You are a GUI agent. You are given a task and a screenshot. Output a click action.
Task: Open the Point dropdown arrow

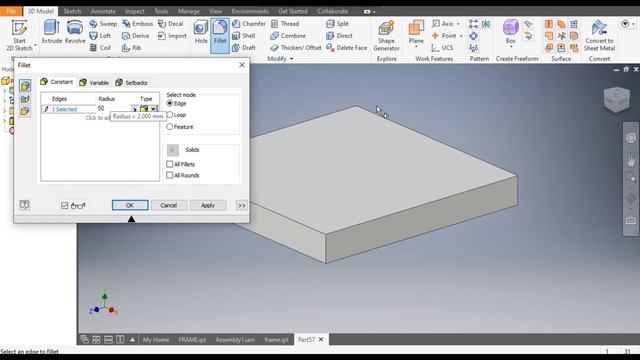[x=461, y=36]
